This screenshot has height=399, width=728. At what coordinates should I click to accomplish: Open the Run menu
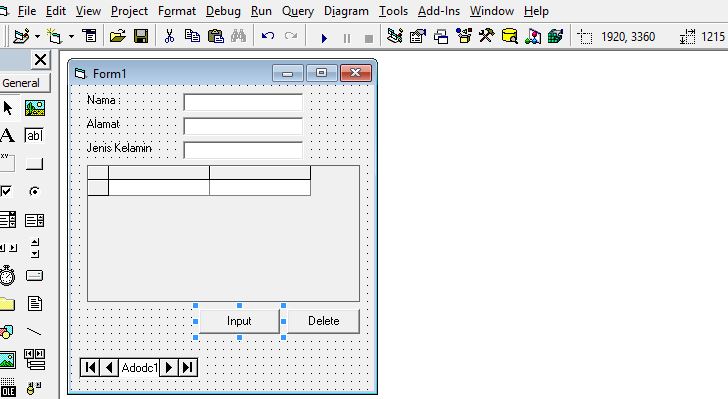point(261,11)
